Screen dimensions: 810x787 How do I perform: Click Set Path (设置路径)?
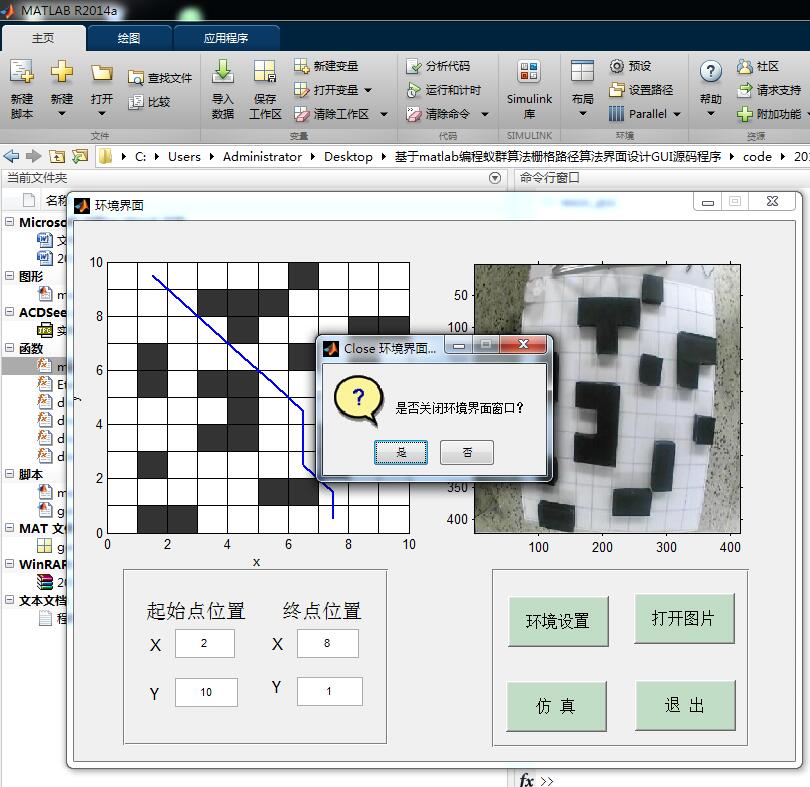641,90
